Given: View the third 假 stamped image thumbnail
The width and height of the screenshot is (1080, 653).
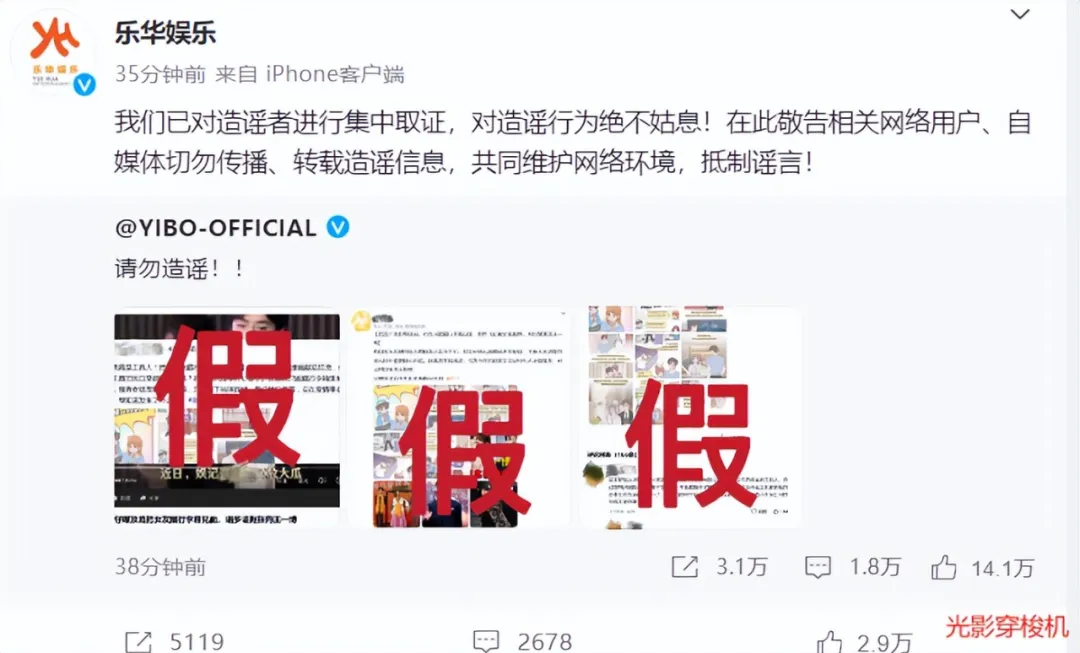Looking at the screenshot, I should (690, 418).
